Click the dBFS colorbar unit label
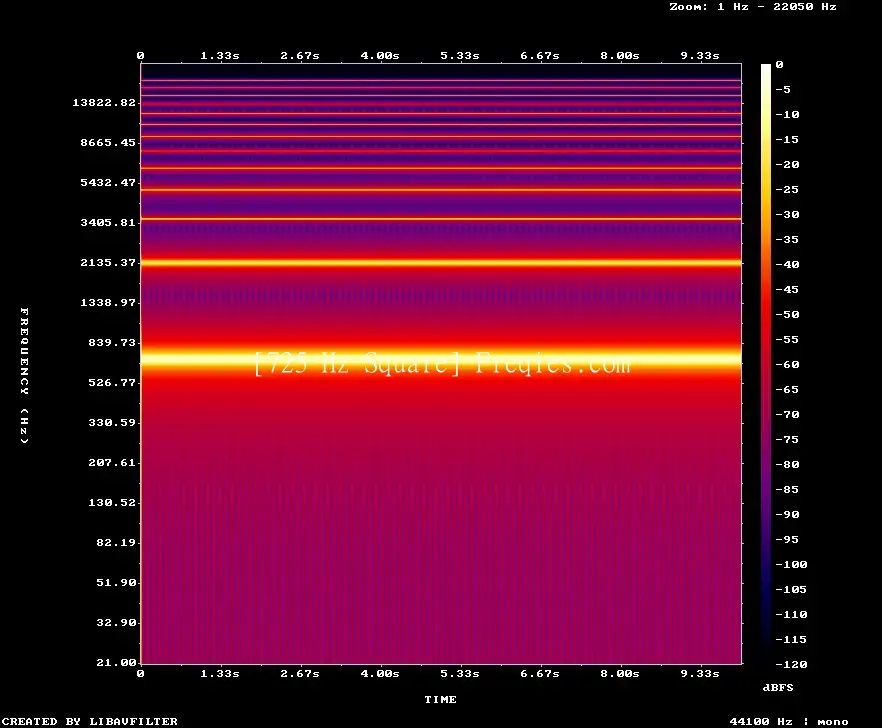 click(778, 687)
